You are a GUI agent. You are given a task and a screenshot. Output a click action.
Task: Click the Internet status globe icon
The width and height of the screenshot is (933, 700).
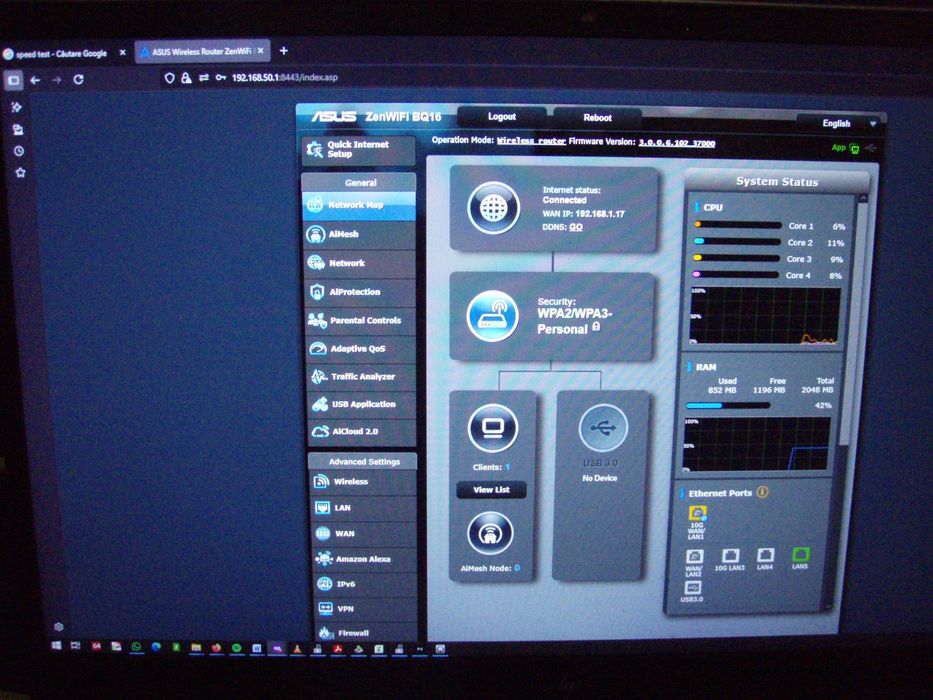(493, 208)
